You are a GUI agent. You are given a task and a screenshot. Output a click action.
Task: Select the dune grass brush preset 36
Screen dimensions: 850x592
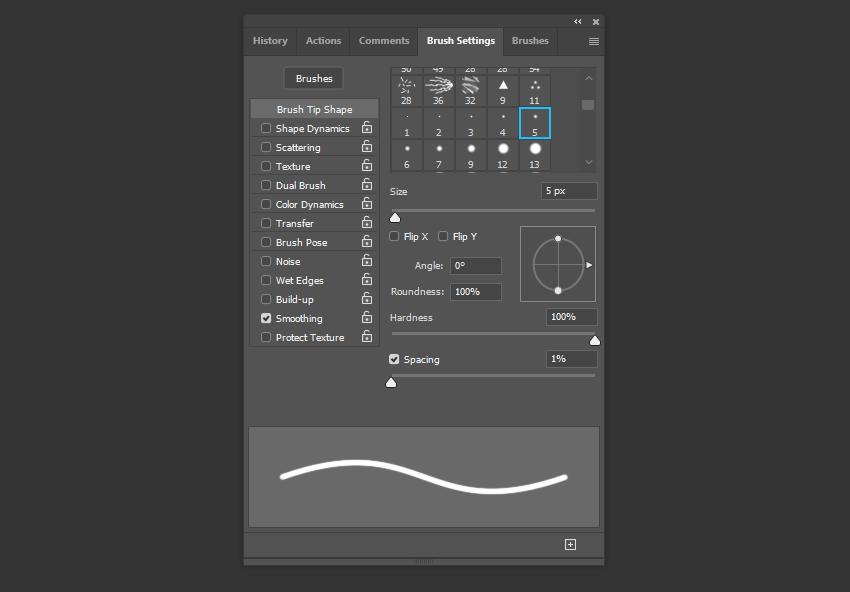pyautogui.click(x=438, y=84)
